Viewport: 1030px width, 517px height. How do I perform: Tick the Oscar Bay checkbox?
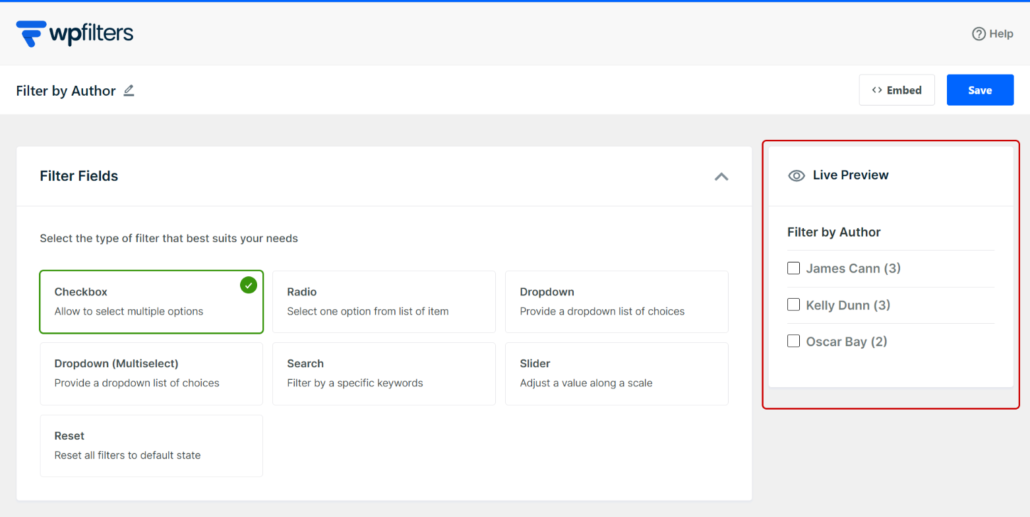pyautogui.click(x=794, y=342)
